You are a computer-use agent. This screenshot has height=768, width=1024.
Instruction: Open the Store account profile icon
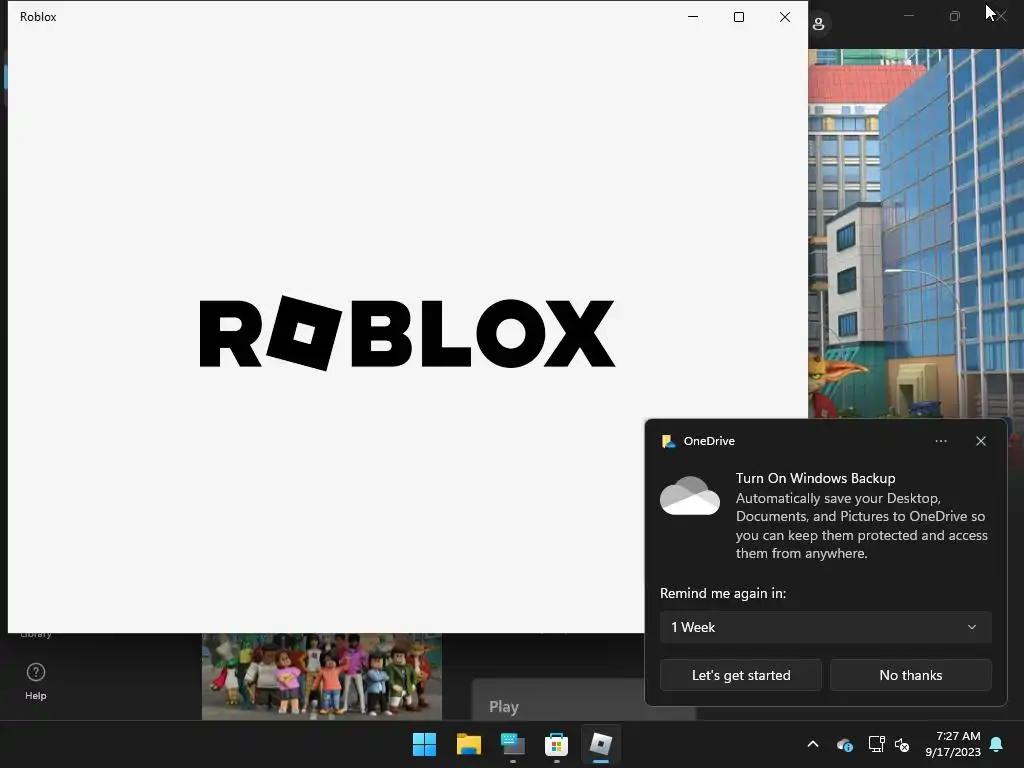[818, 24]
